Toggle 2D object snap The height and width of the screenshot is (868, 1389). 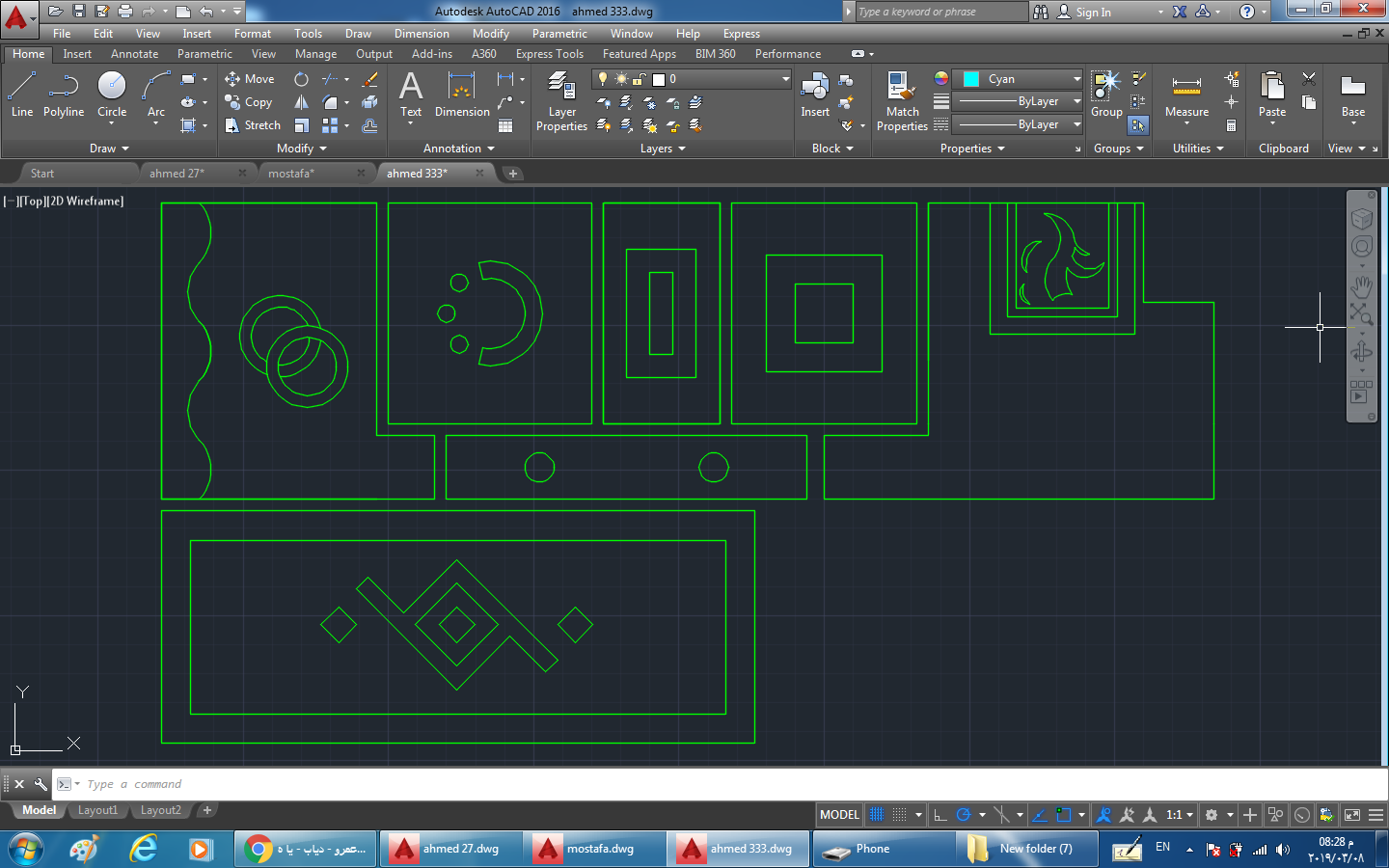[x=1063, y=815]
